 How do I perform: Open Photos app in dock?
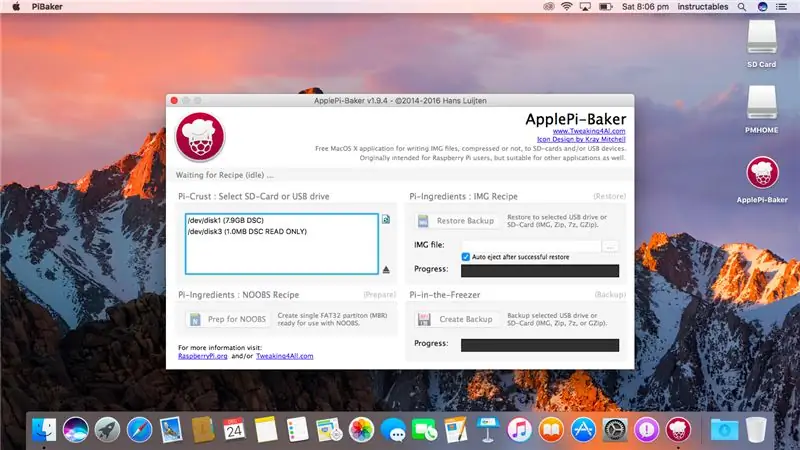(x=361, y=430)
